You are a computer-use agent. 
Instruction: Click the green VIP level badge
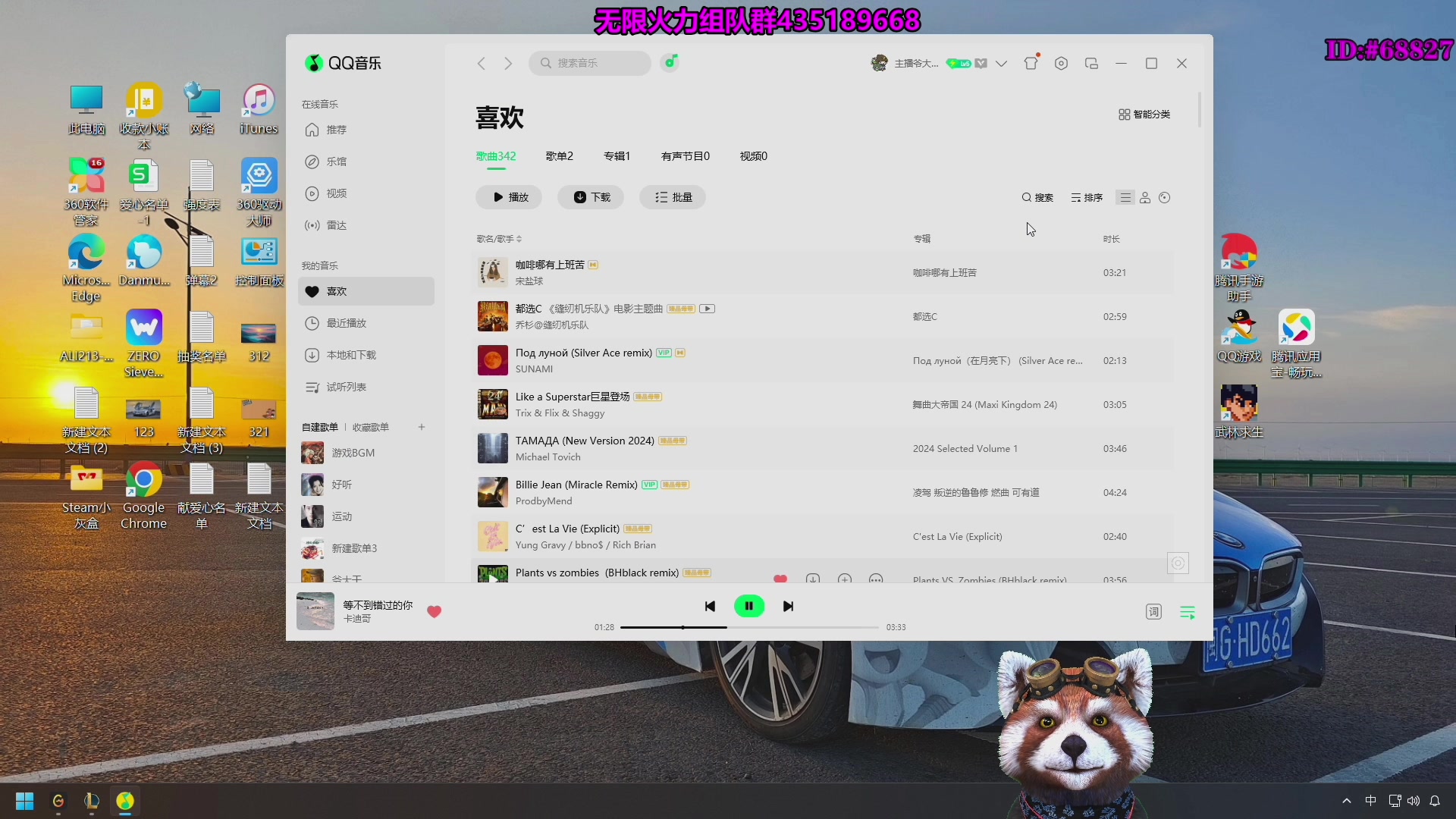(x=959, y=64)
